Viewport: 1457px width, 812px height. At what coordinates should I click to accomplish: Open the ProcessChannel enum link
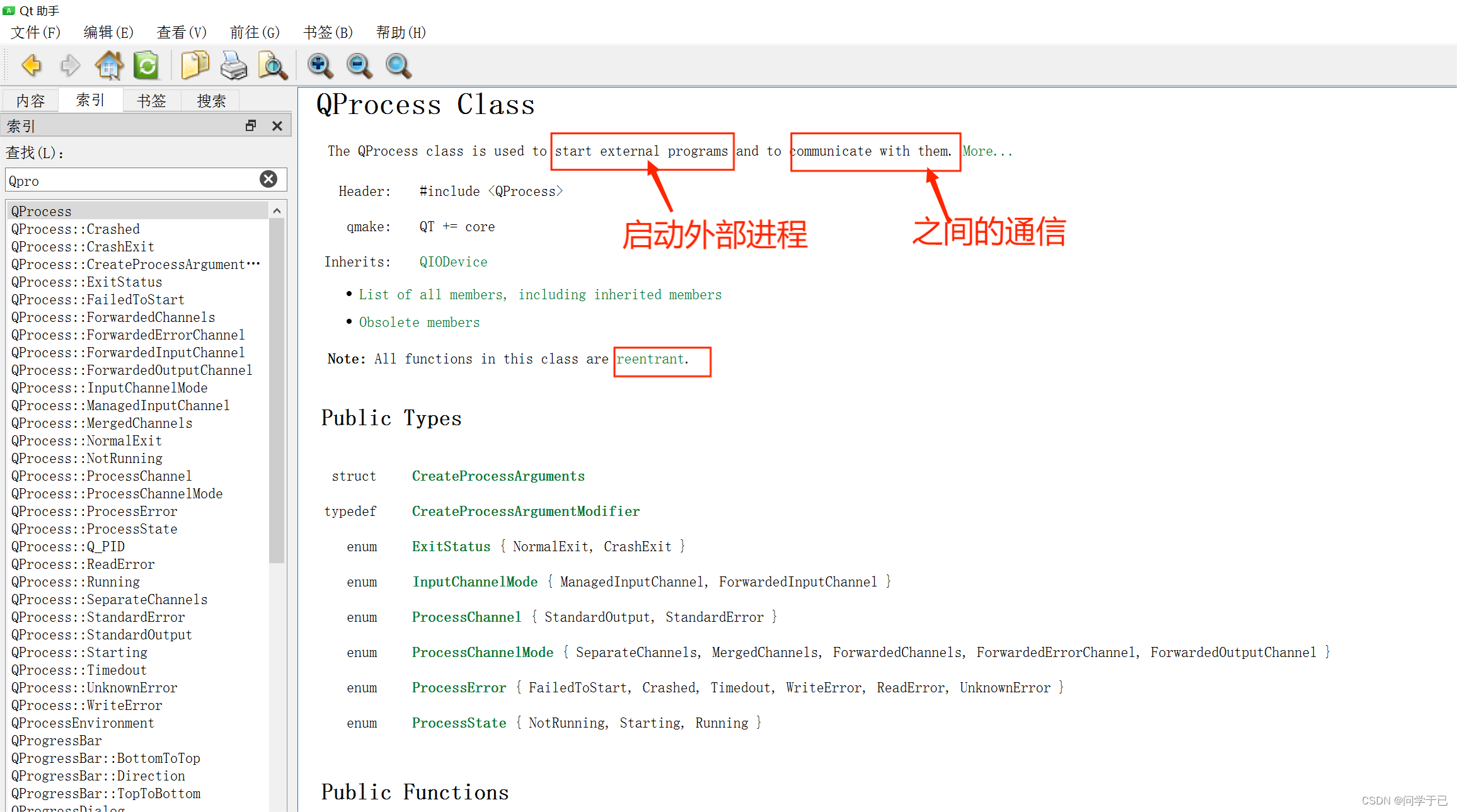pyautogui.click(x=466, y=617)
